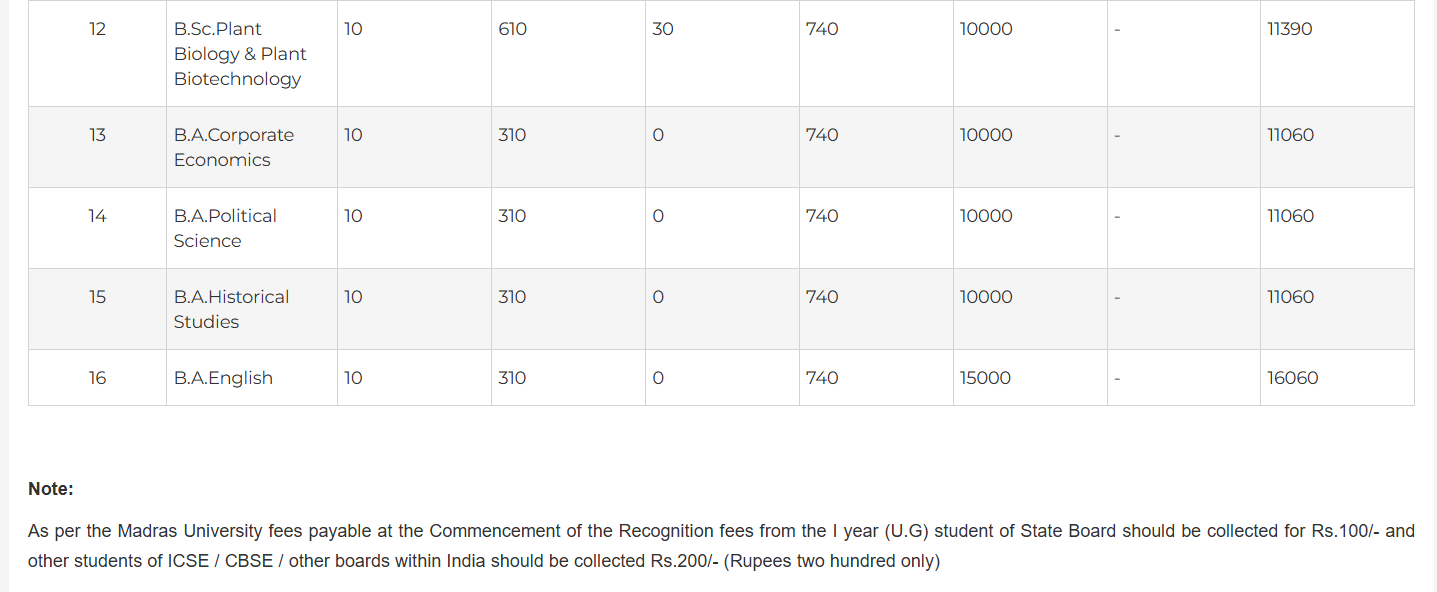The width and height of the screenshot is (1437, 592).
Task: Select the 610 value in Plant Biology row
Action: [512, 29]
